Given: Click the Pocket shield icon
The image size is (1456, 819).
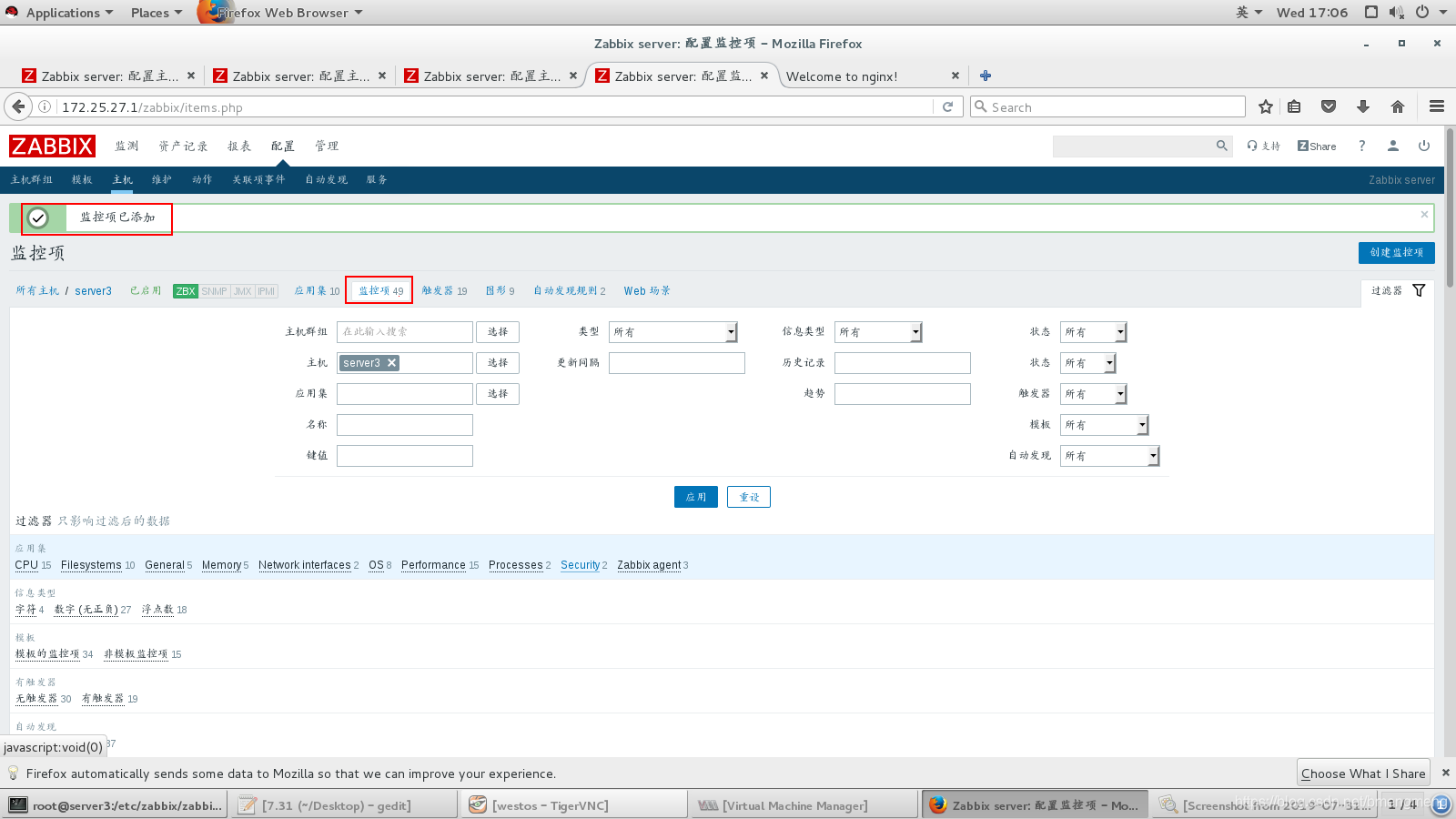Looking at the screenshot, I should 1329,106.
